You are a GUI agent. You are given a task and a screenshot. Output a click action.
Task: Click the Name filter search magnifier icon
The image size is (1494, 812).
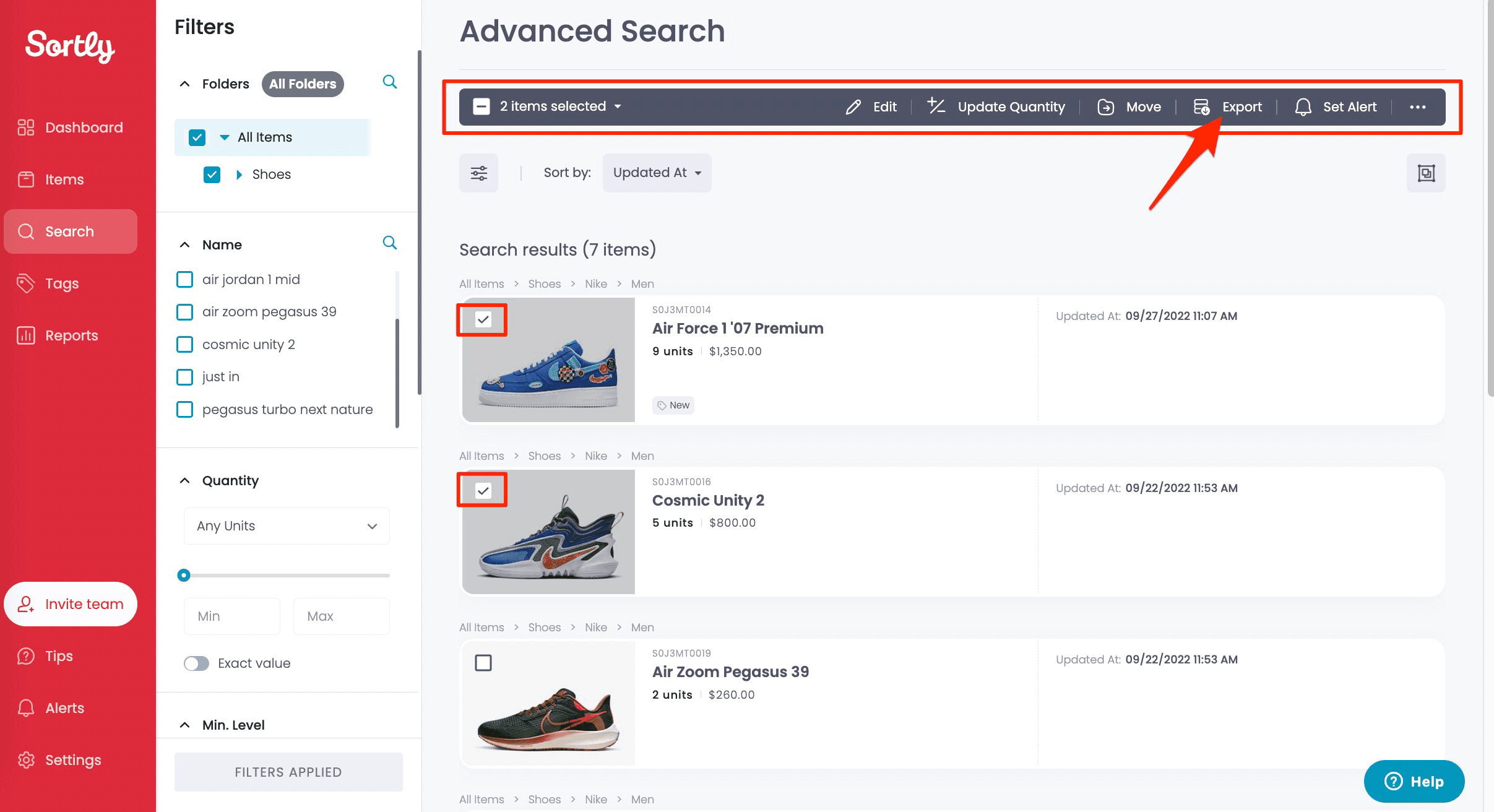coord(389,243)
